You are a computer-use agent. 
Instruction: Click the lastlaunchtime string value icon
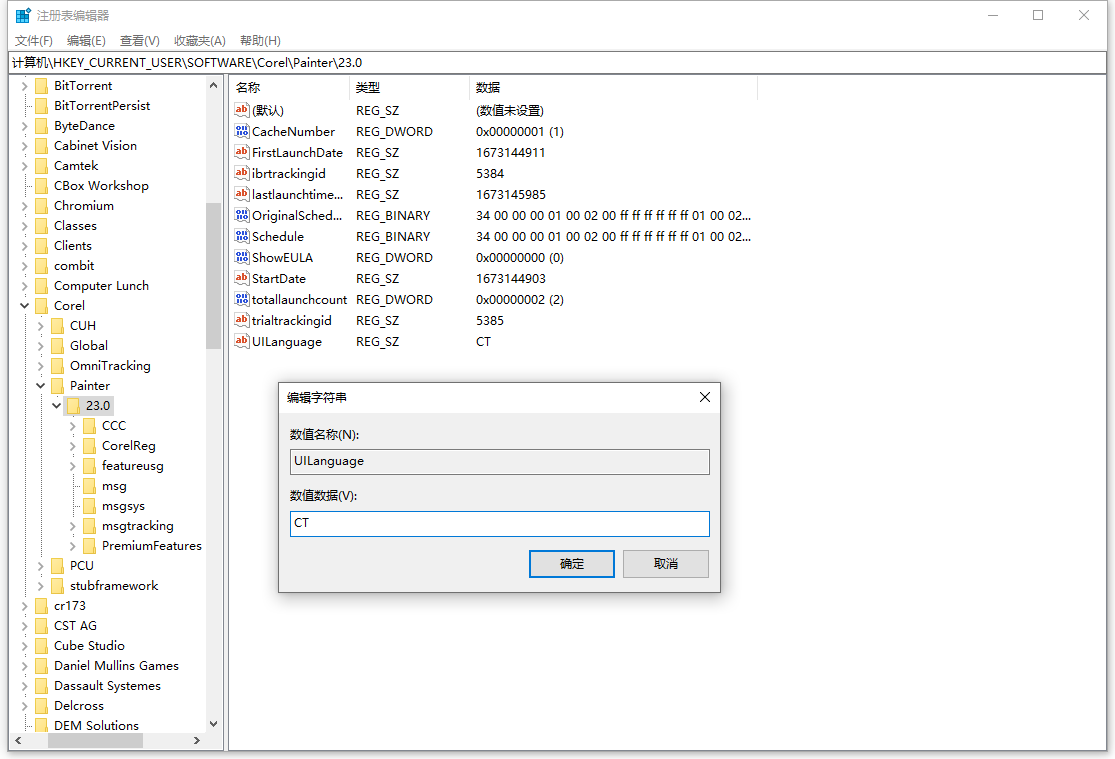coord(242,194)
